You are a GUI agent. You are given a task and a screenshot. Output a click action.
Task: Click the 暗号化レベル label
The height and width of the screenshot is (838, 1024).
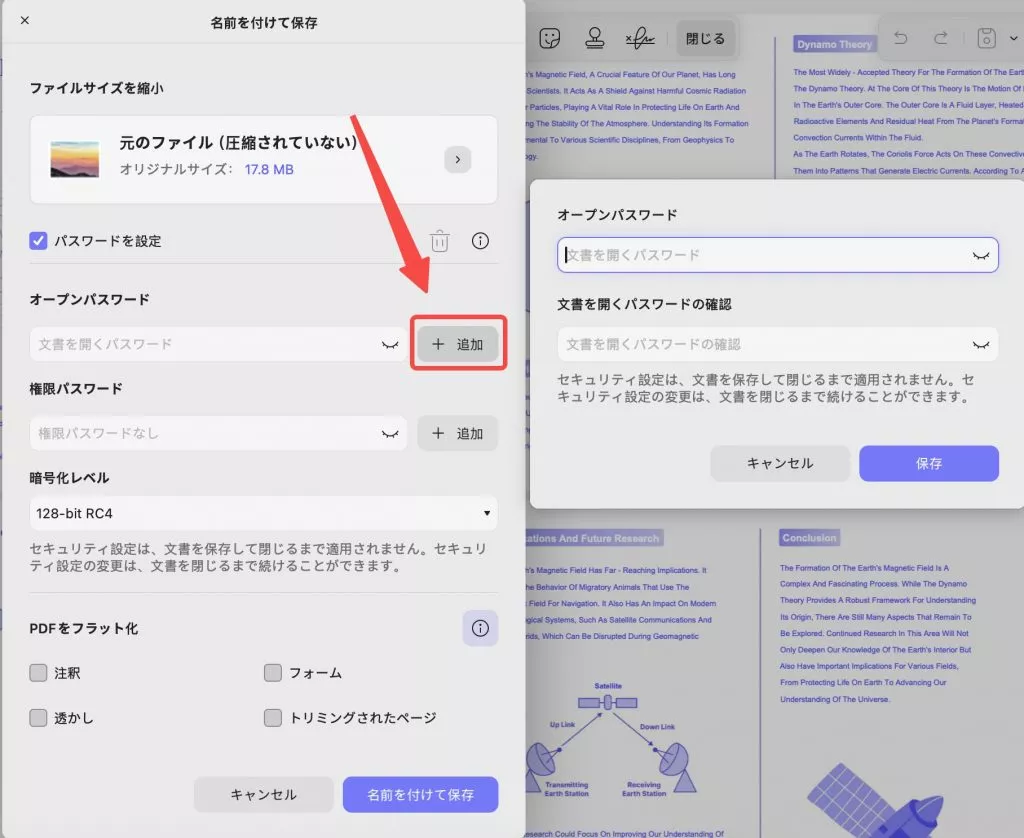[x=69, y=477]
